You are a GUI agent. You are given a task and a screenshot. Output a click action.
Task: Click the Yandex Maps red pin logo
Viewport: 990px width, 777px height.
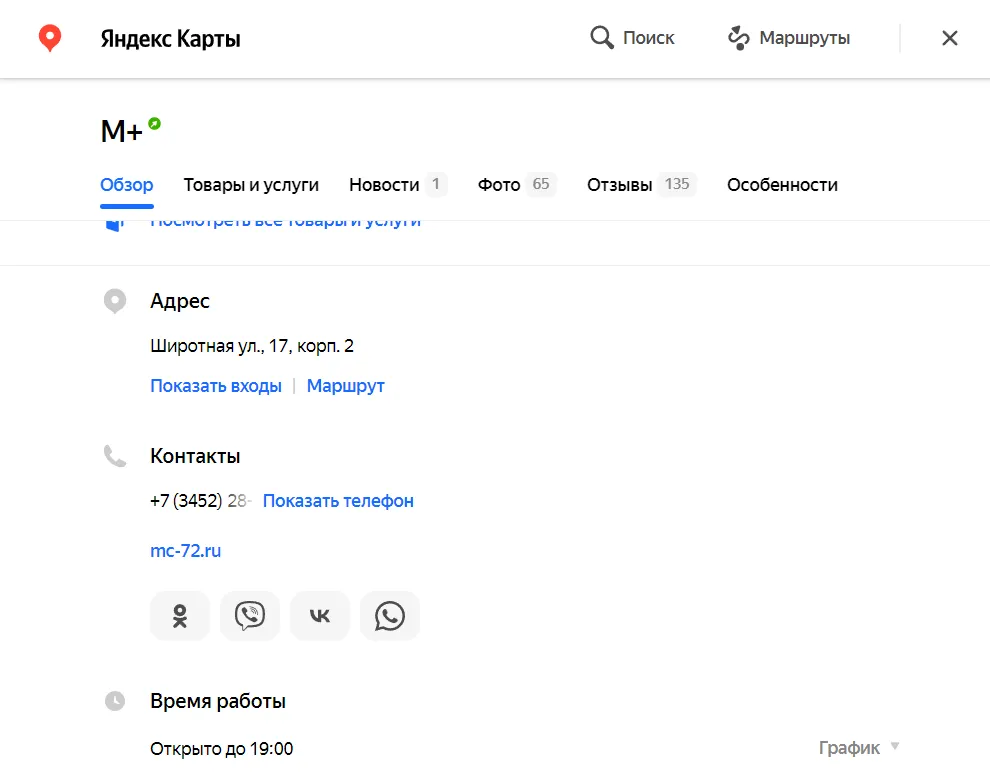click(50, 38)
